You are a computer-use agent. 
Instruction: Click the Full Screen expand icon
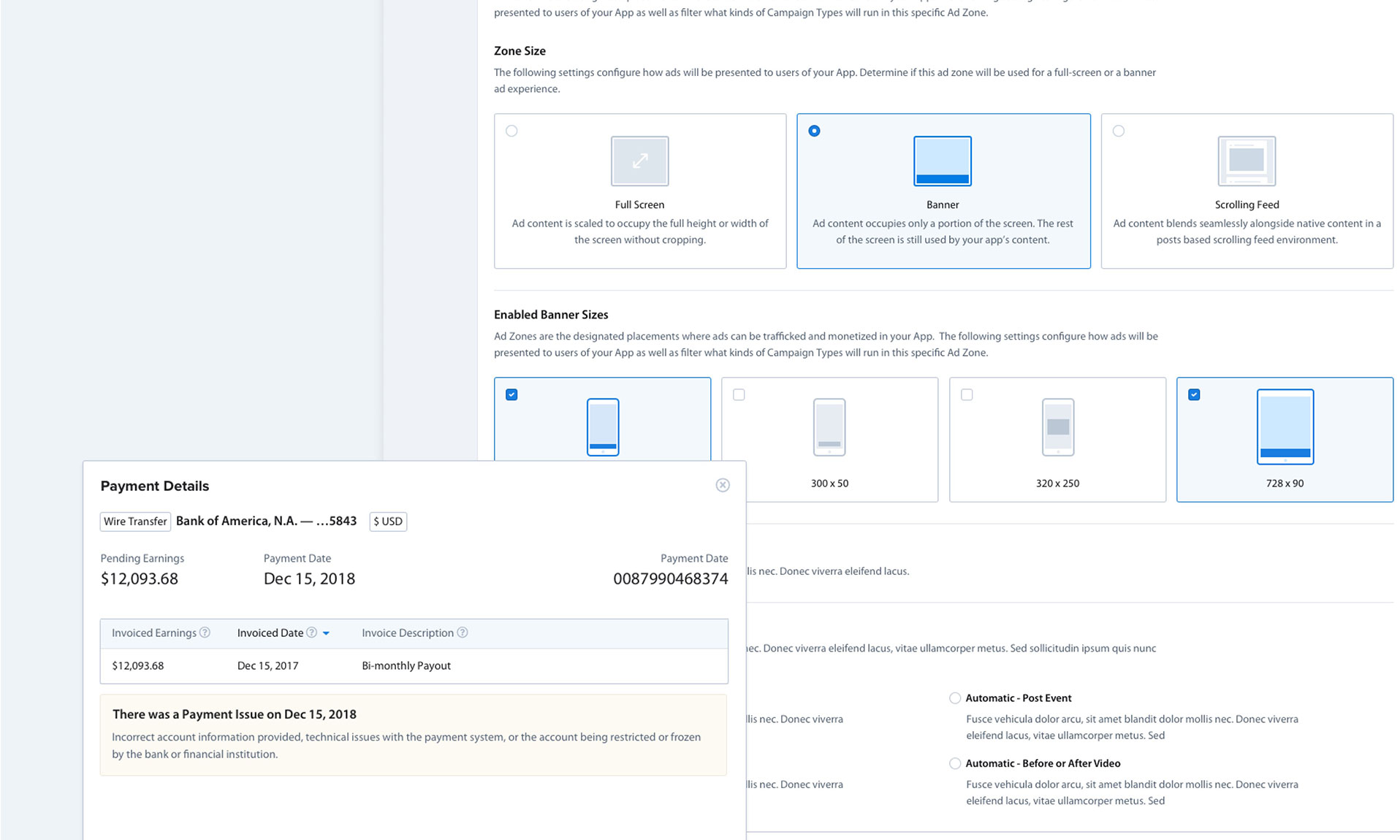point(639,161)
